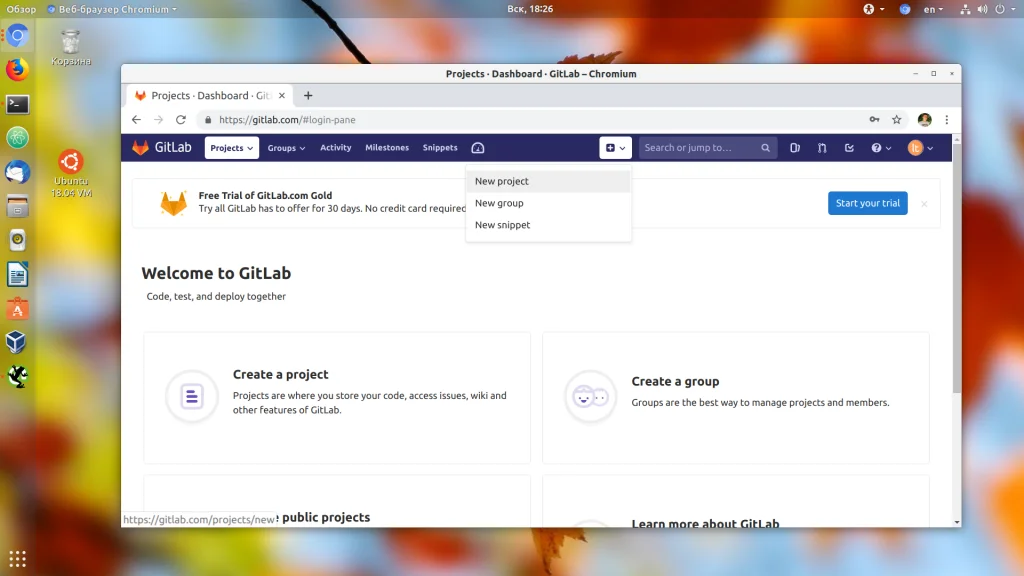Go back in browser history

[136, 120]
